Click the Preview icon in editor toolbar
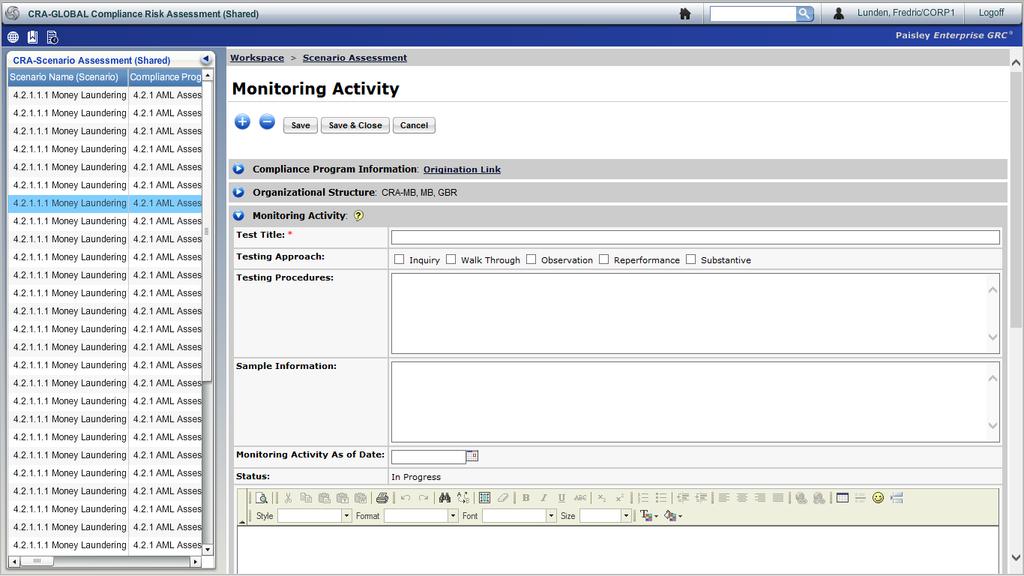 [261, 498]
